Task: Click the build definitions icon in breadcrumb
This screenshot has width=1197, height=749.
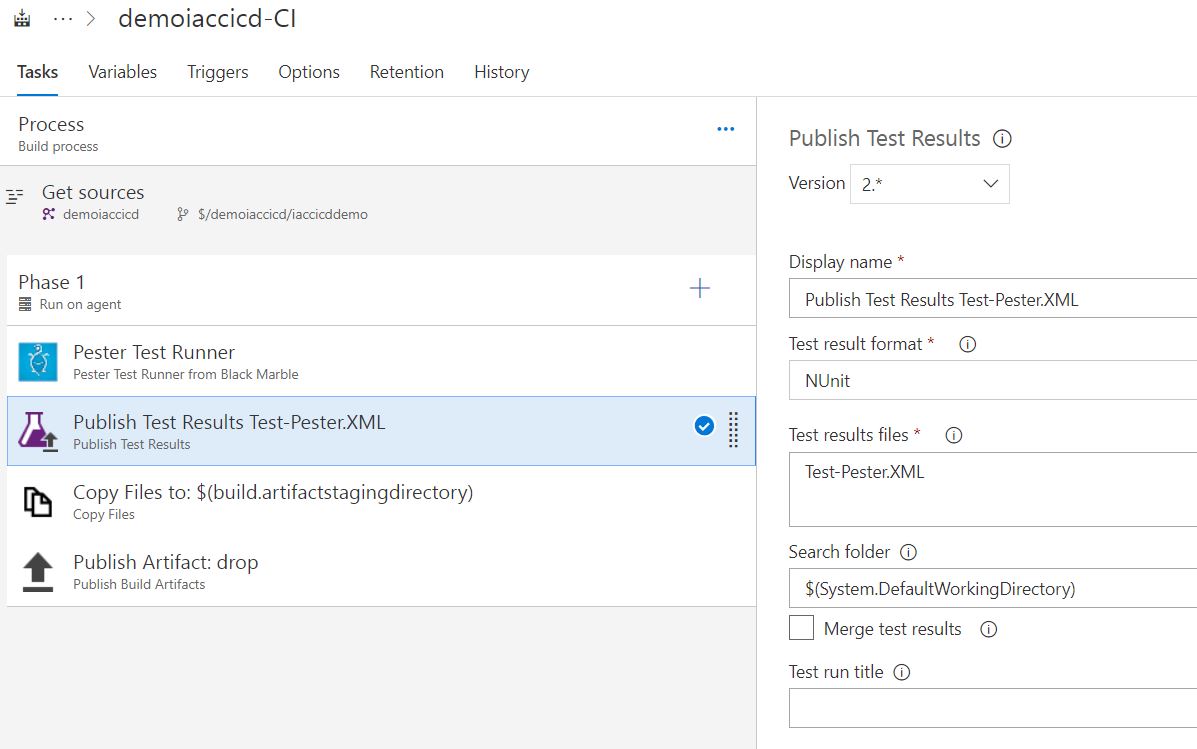Action: click(x=22, y=18)
